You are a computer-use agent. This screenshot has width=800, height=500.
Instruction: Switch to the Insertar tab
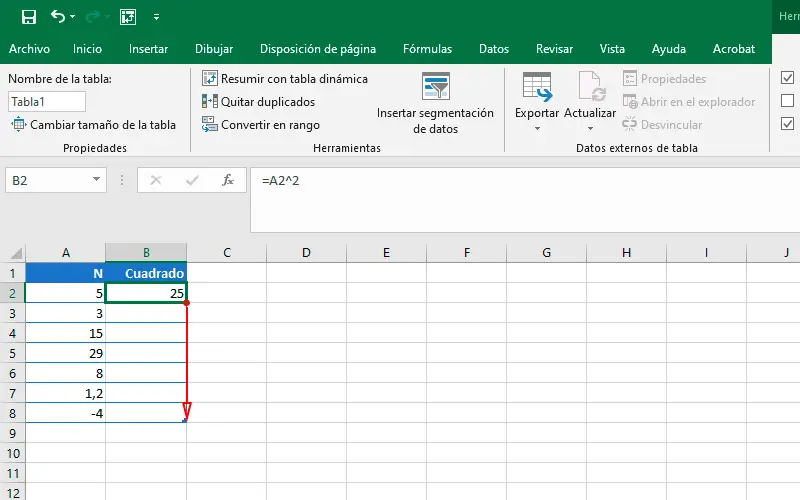(x=148, y=48)
